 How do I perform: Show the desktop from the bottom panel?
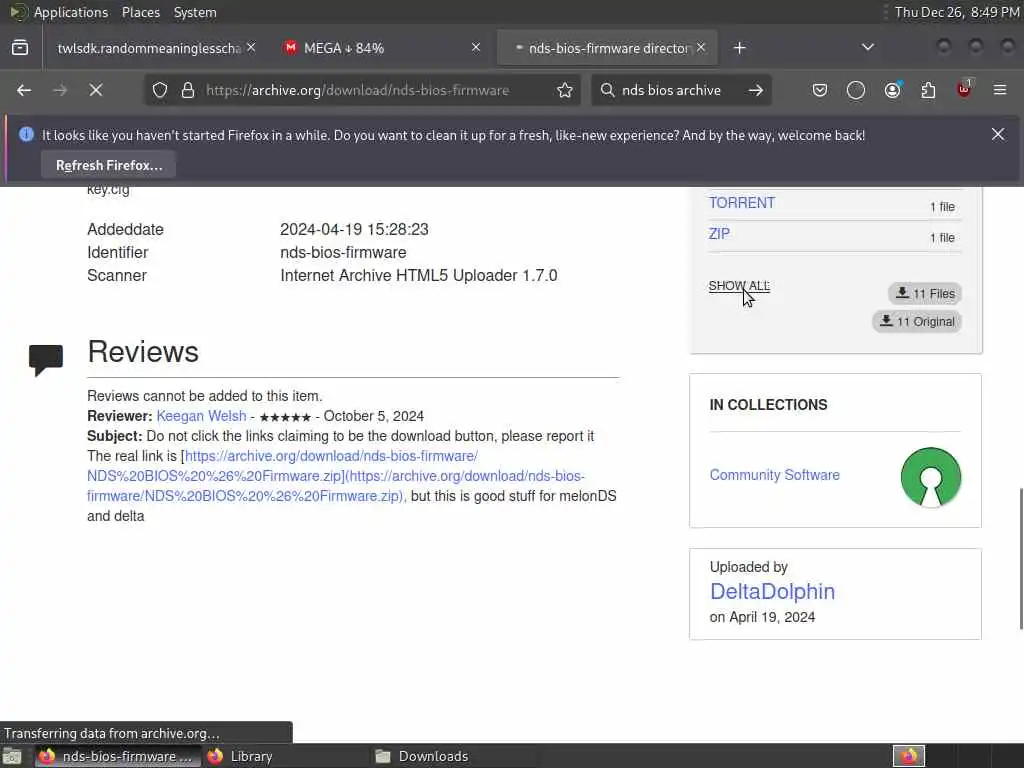[x=12, y=756]
